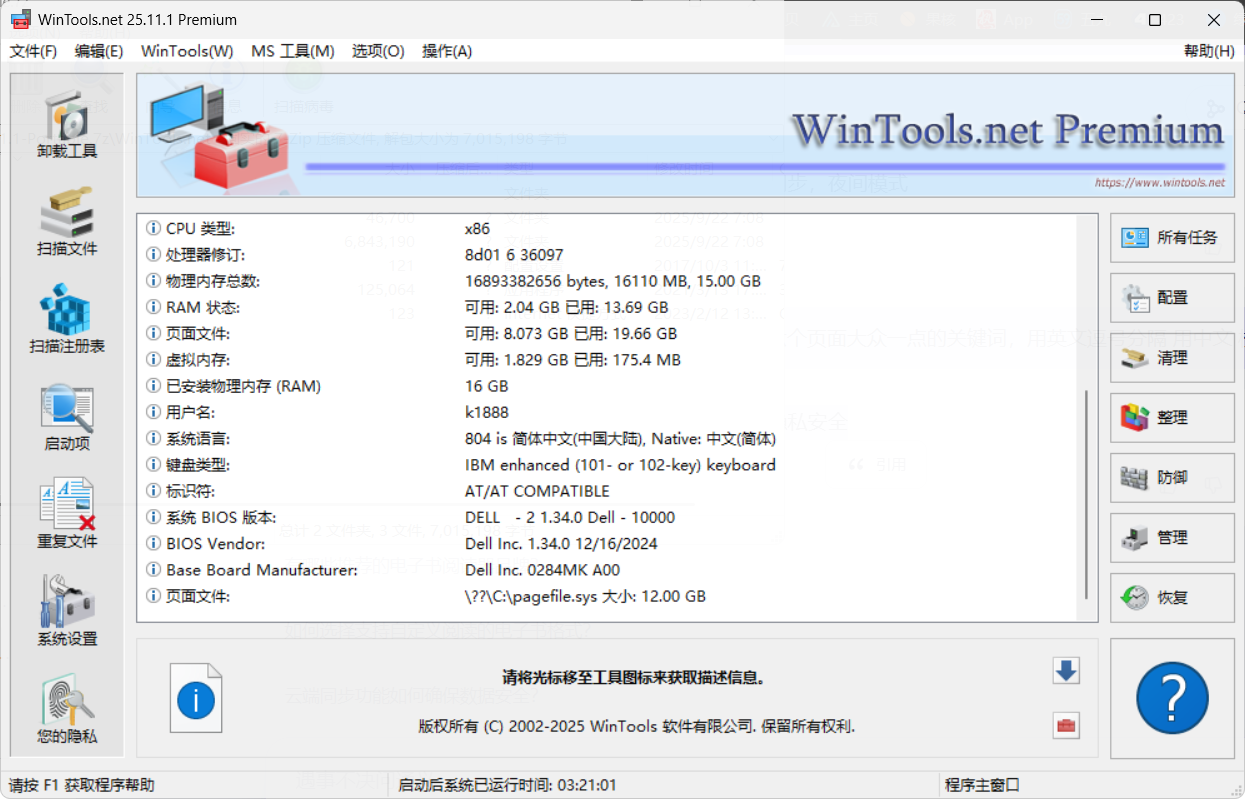Image resolution: width=1245 pixels, height=799 pixels.
Task: Click the 8d01 6 36097 processor revision value
Action: (x=514, y=255)
